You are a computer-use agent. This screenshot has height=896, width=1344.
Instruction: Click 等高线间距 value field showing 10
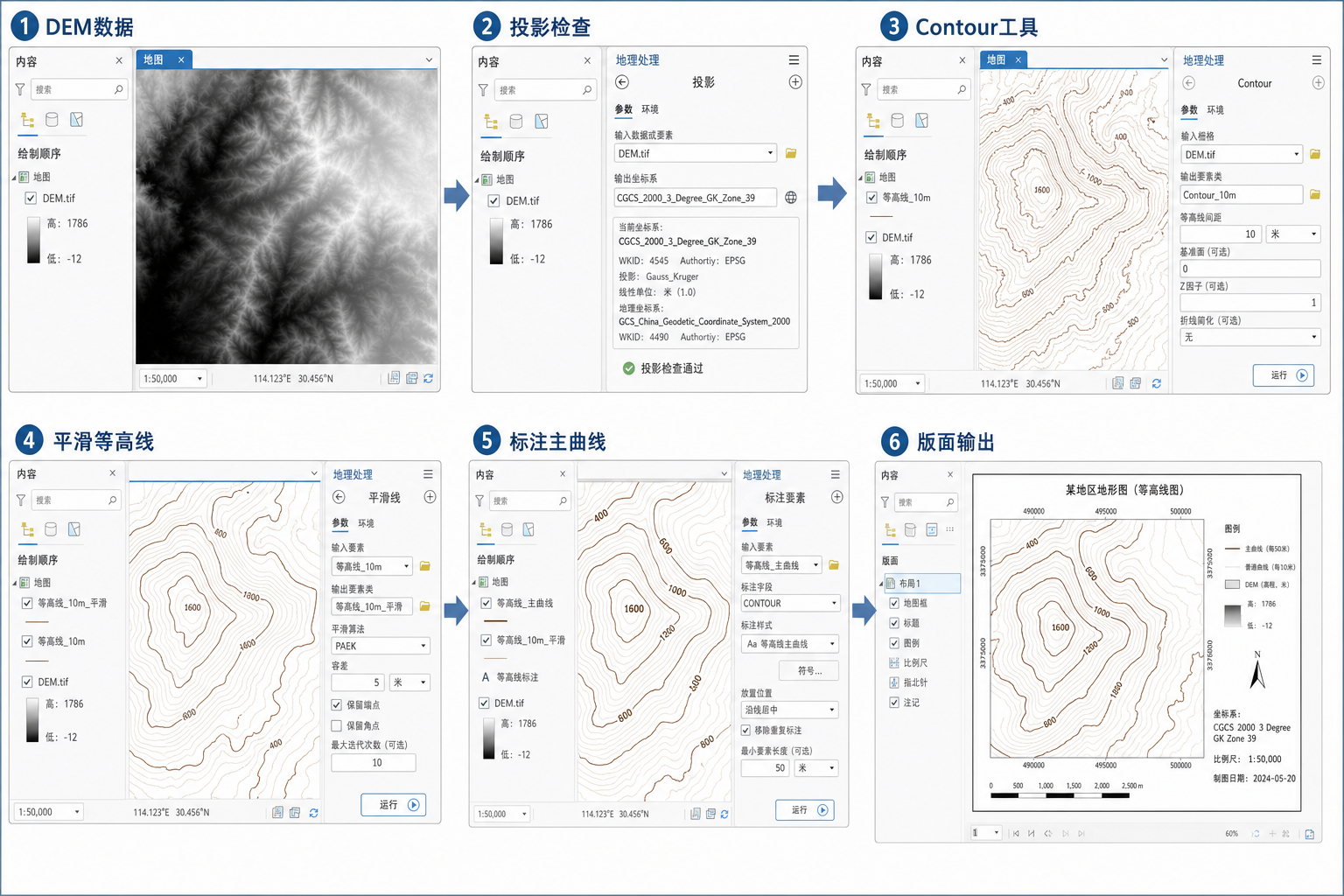click(1221, 234)
